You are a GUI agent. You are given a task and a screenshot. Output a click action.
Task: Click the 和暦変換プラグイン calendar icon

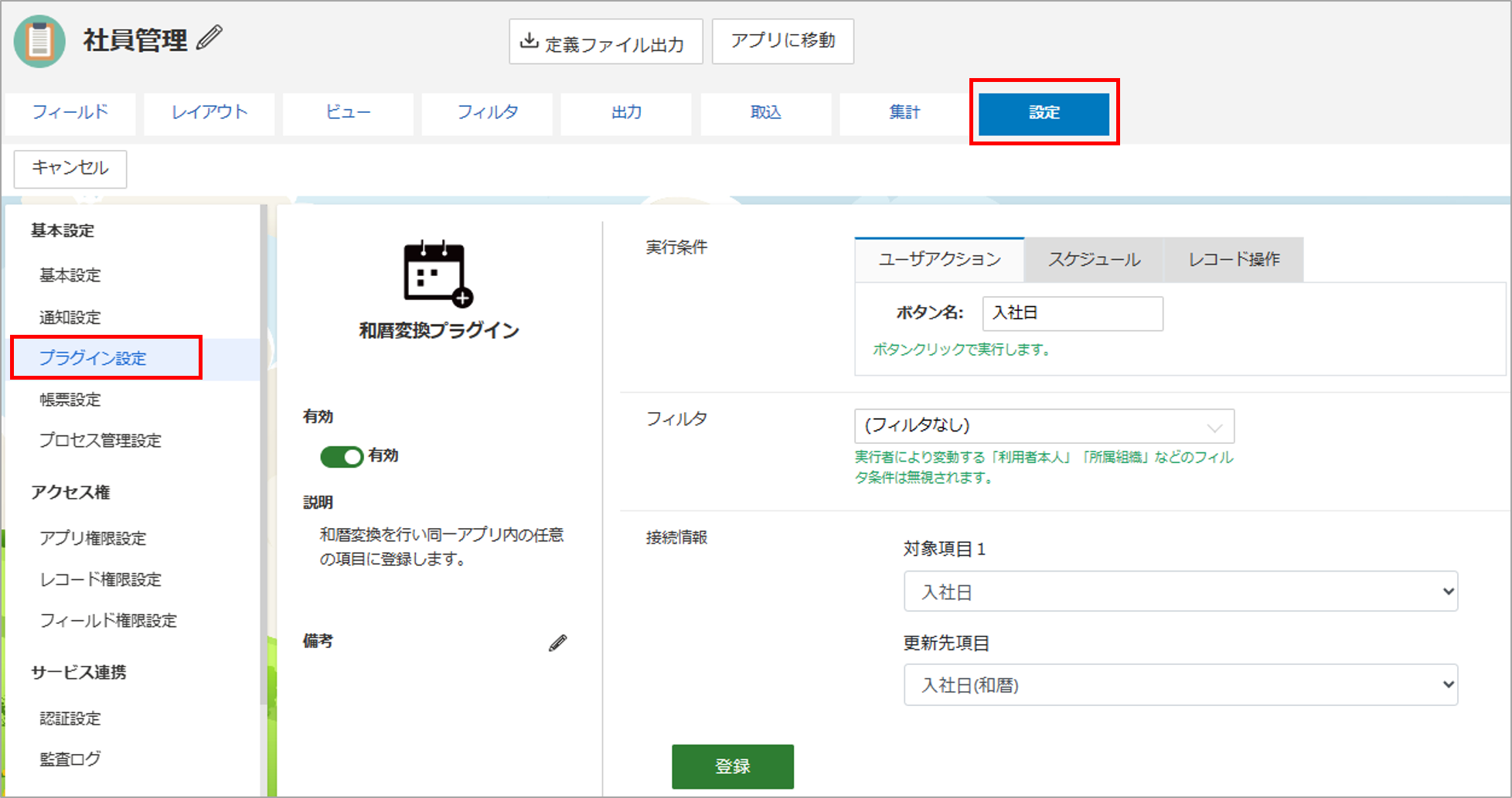(438, 274)
